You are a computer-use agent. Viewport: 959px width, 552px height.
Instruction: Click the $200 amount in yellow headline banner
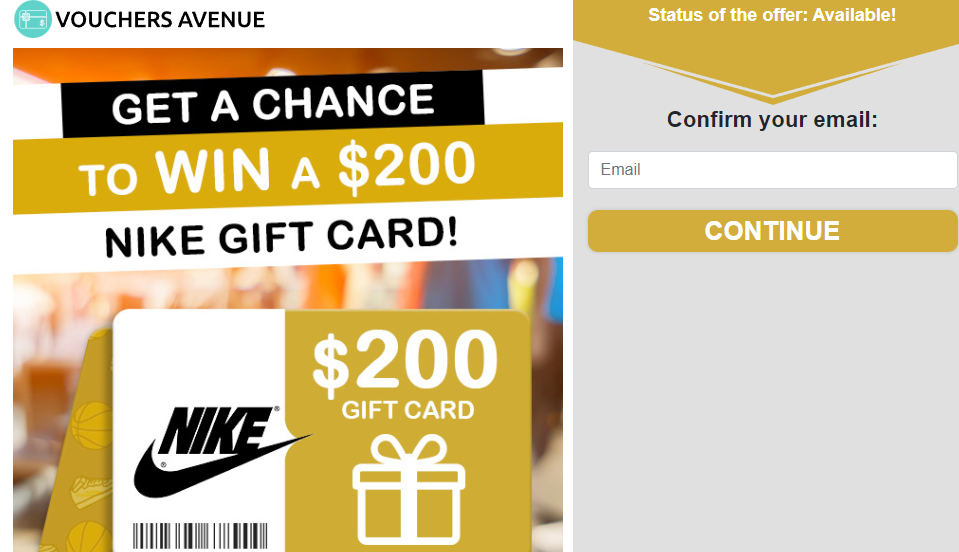coord(405,165)
